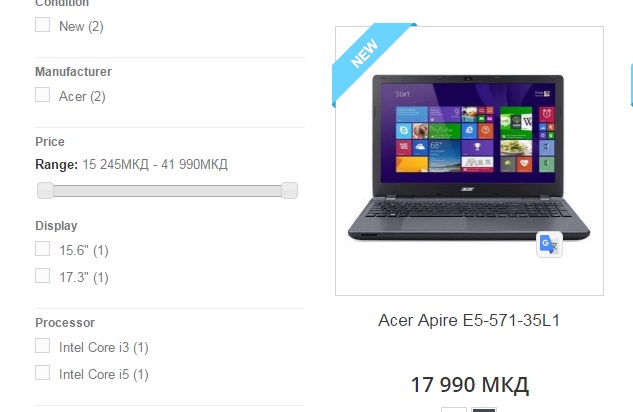The image size is (633, 412).
Task: Select the 17.3" display checkbox
Action: coord(42,276)
